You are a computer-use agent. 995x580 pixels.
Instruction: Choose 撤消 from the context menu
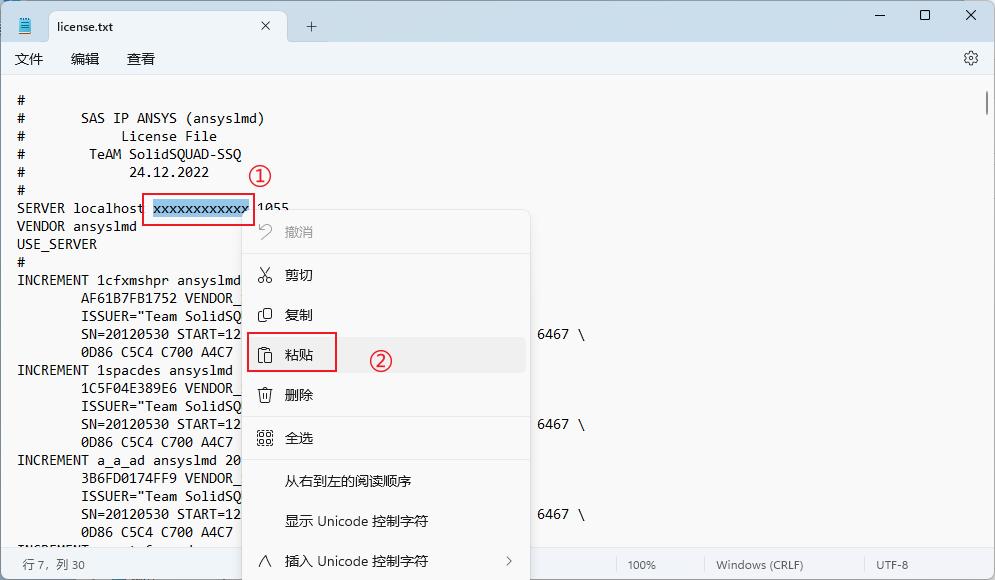[x=386, y=232]
